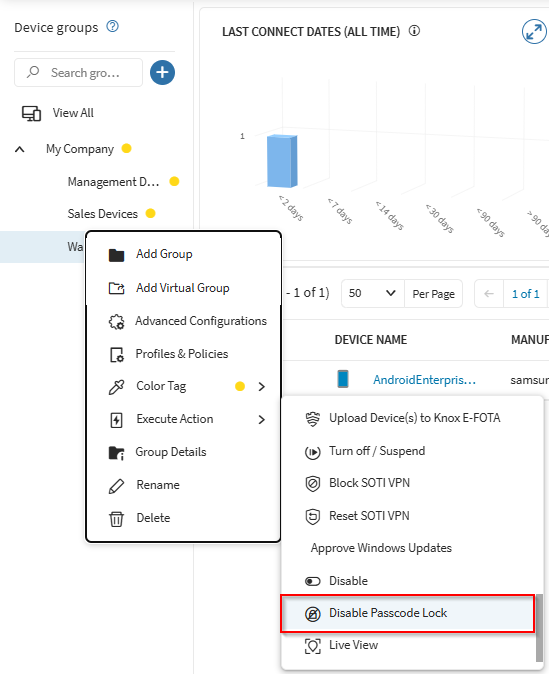549x674 pixels.
Task: Click the blue plus add group button
Action: [162, 72]
